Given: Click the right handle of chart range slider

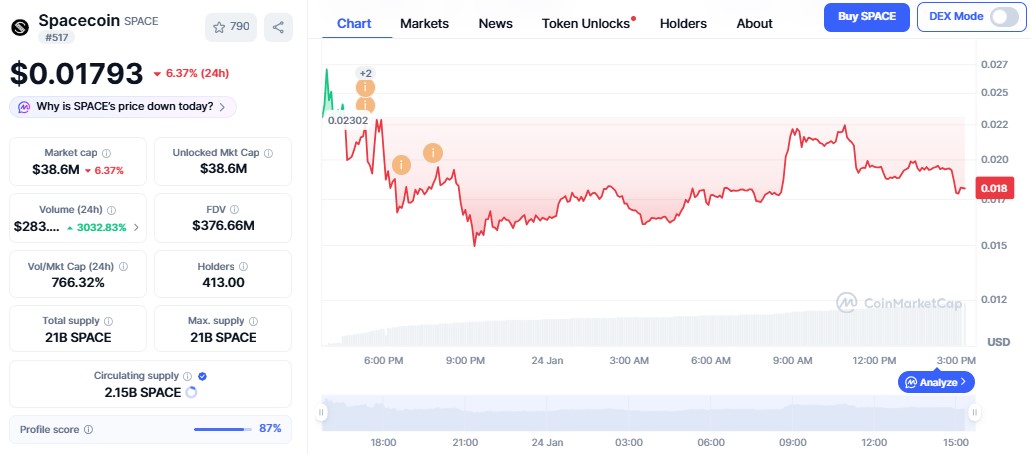Looking at the screenshot, I should (973, 412).
